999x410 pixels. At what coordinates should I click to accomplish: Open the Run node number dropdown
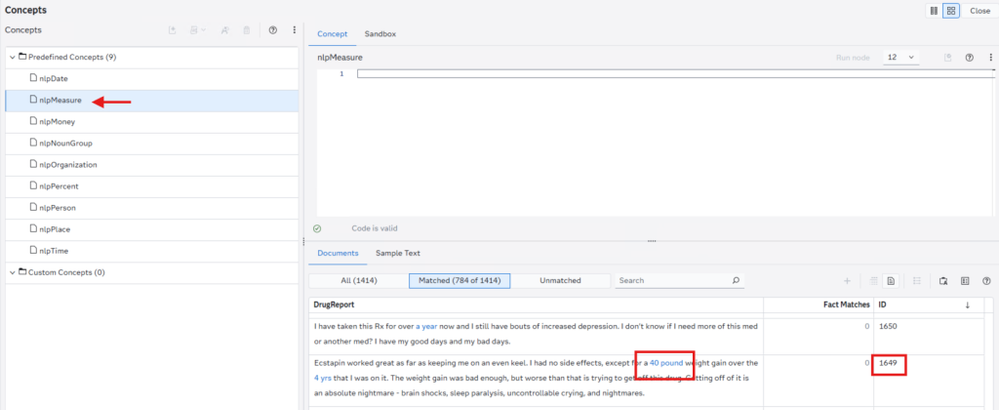[900, 57]
